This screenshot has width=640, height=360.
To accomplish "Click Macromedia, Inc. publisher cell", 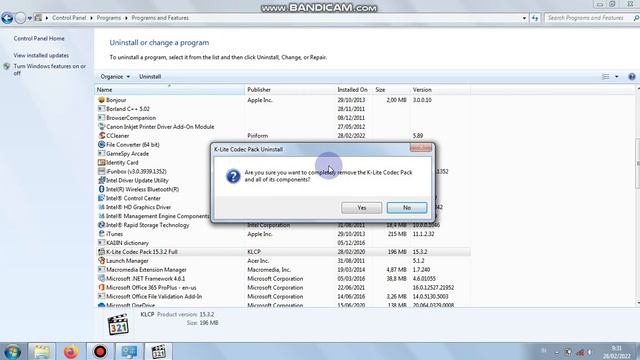I will (x=269, y=269).
